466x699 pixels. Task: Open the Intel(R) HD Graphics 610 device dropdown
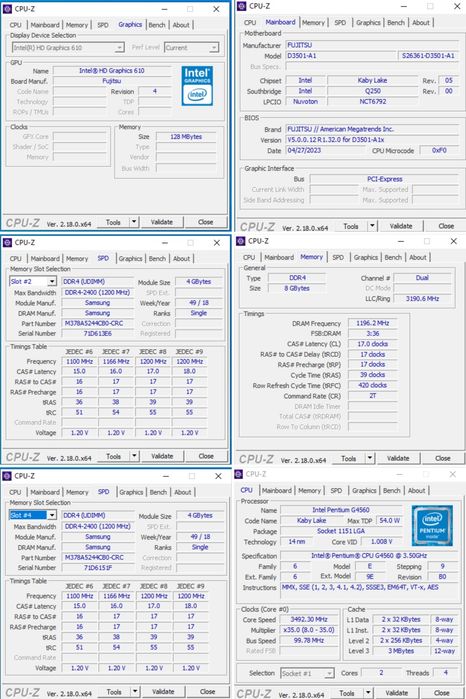[x=68, y=48]
